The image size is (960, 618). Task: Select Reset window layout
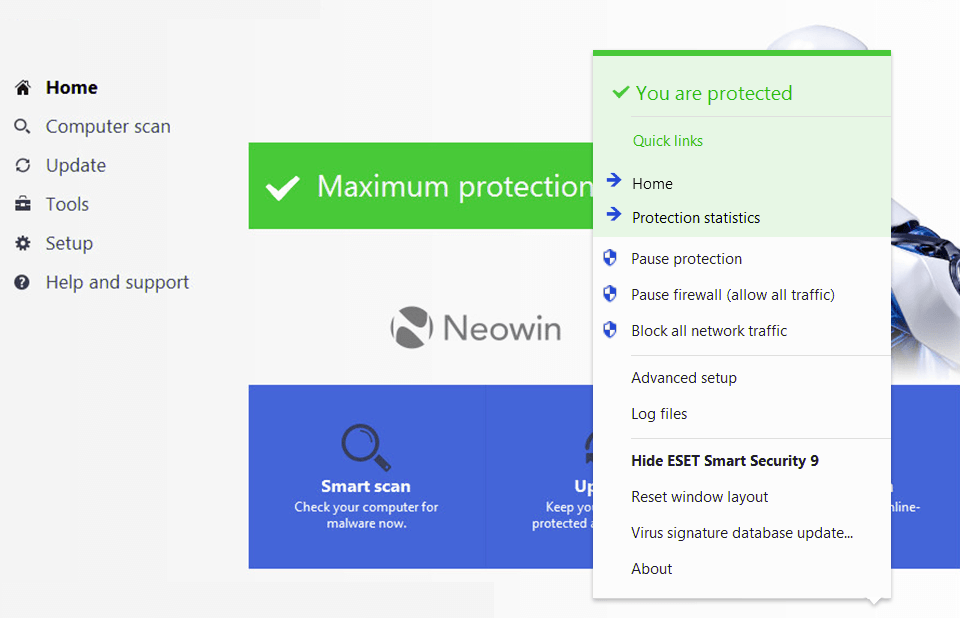click(700, 497)
